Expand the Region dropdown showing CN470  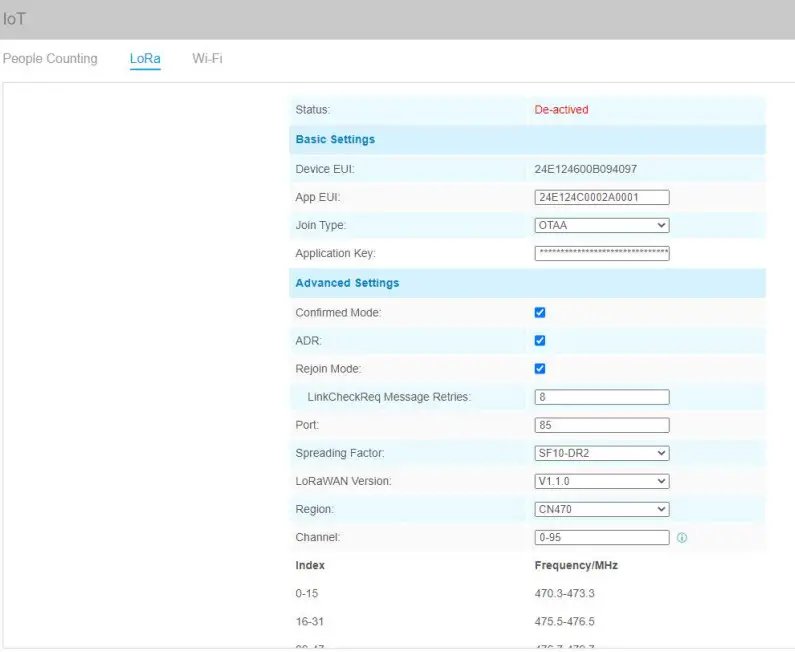pos(602,510)
